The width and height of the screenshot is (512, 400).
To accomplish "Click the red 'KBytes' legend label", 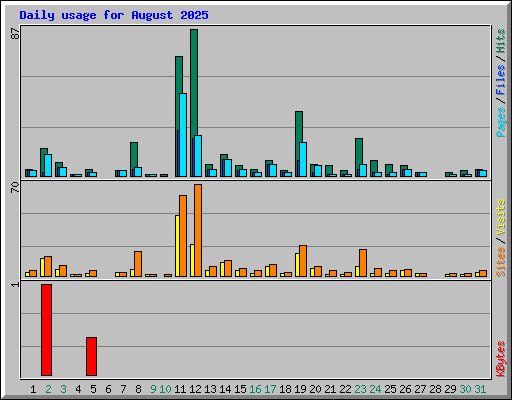I will (x=501, y=359).
